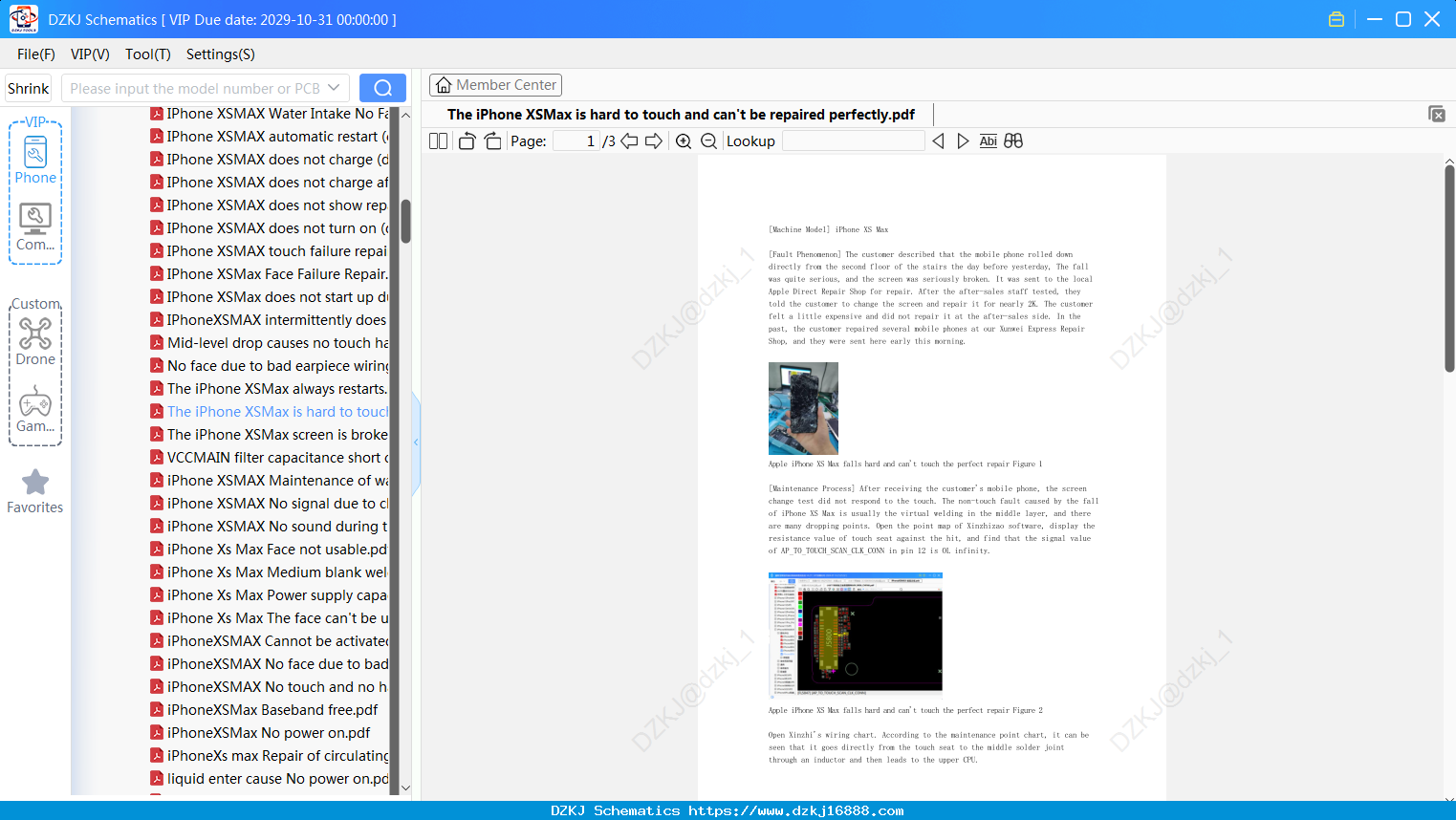Image resolution: width=1456 pixels, height=820 pixels.
Task: Click the yellow toolbox icon in title bar
Action: [x=1336, y=19]
